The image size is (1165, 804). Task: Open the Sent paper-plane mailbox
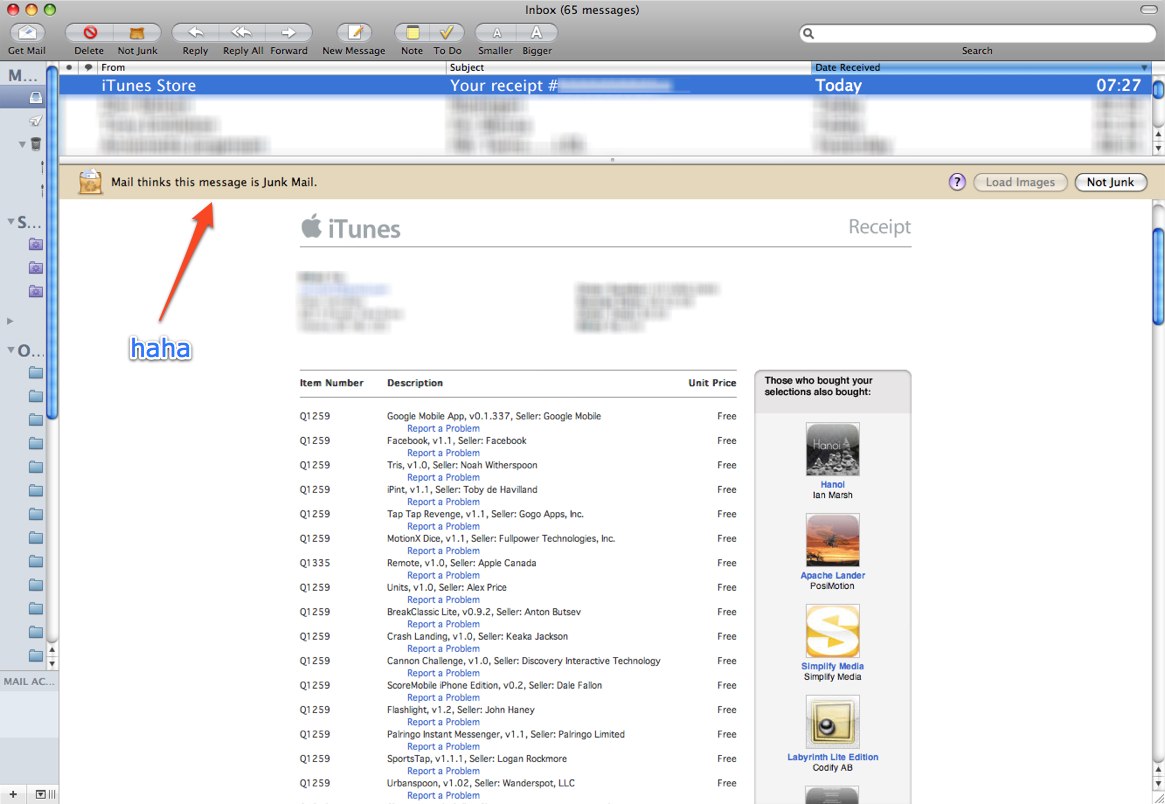click(x=36, y=120)
